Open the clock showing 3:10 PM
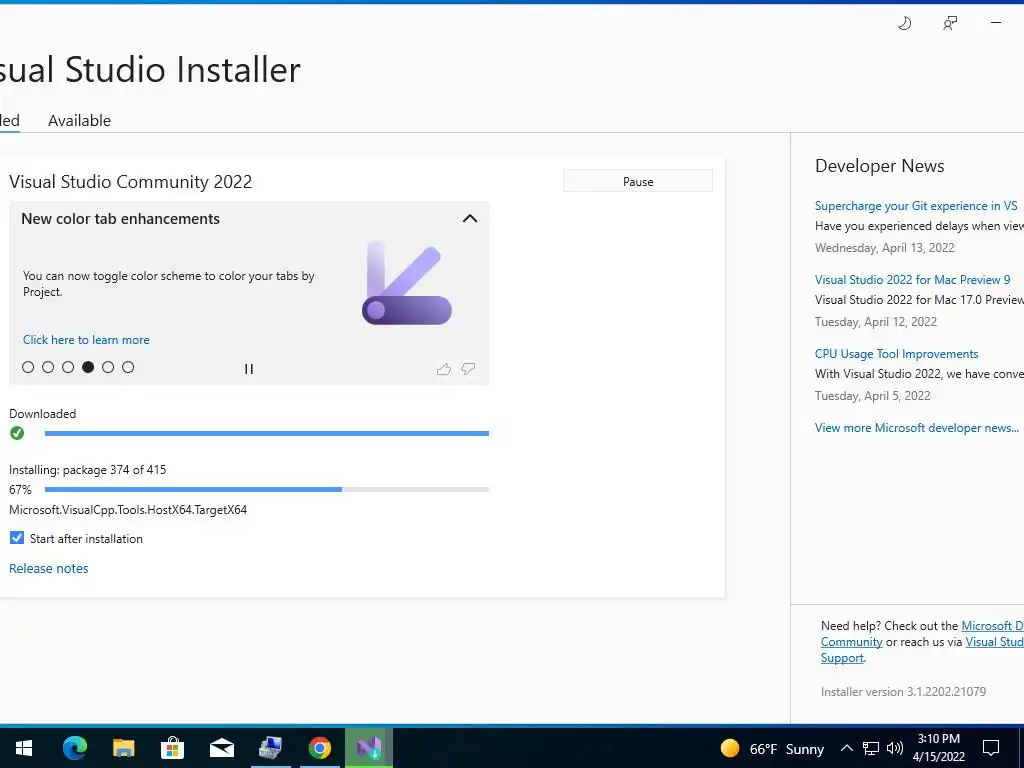The image size is (1024, 768). [938, 748]
